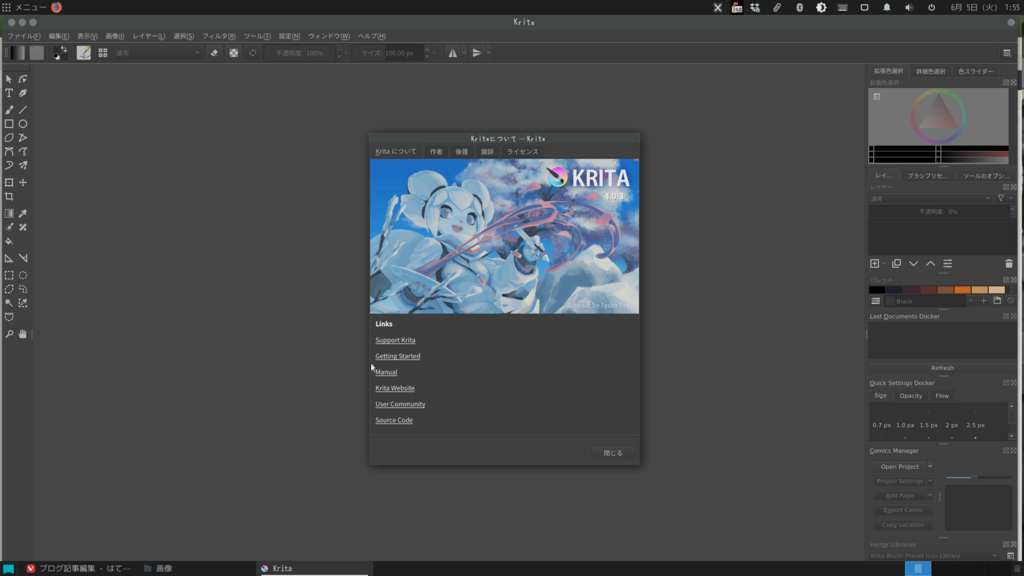
Task: Click the color wheel triangle selector
Action: point(938,114)
